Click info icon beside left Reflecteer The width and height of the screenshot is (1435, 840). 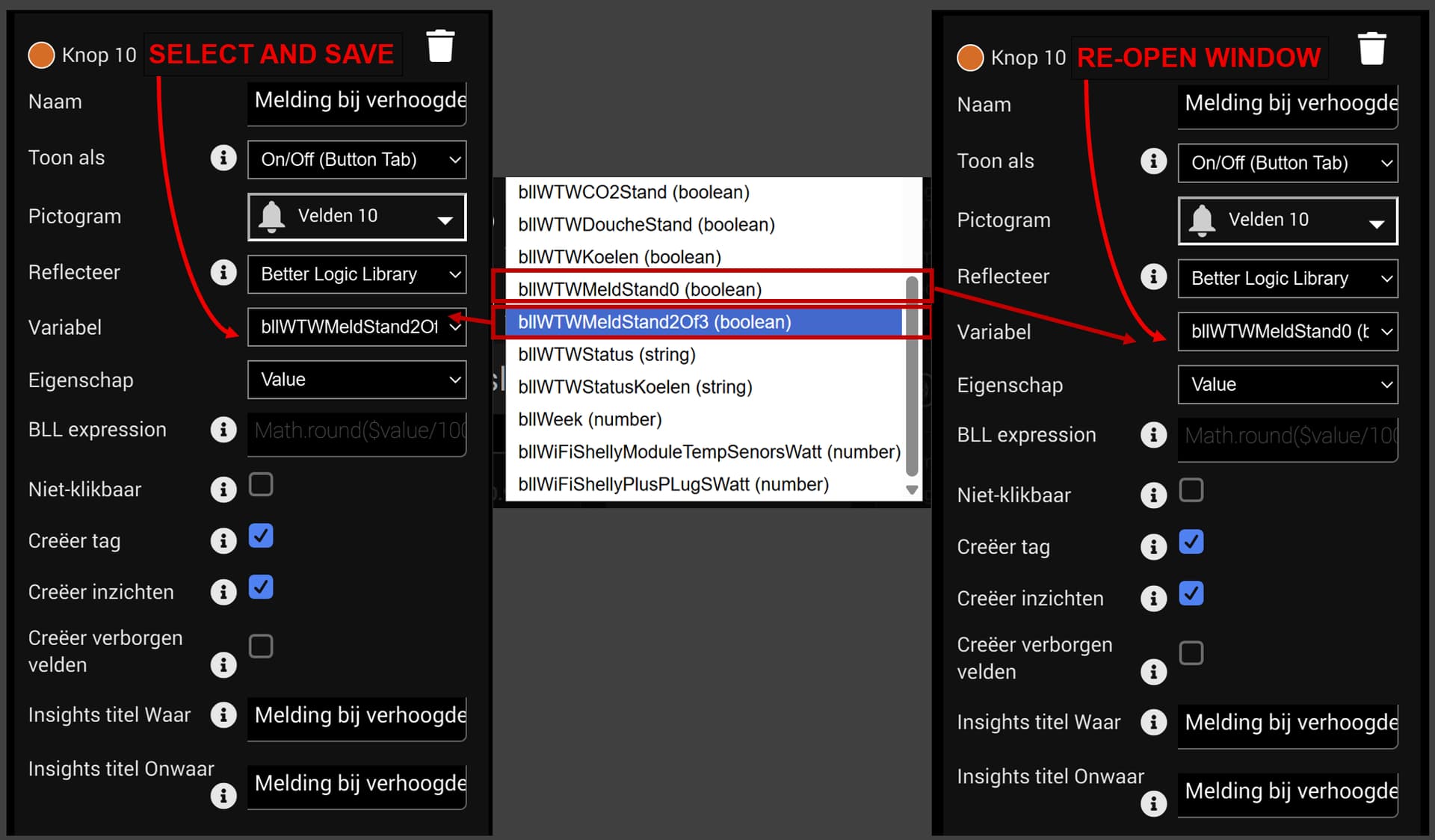(x=223, y=272)
